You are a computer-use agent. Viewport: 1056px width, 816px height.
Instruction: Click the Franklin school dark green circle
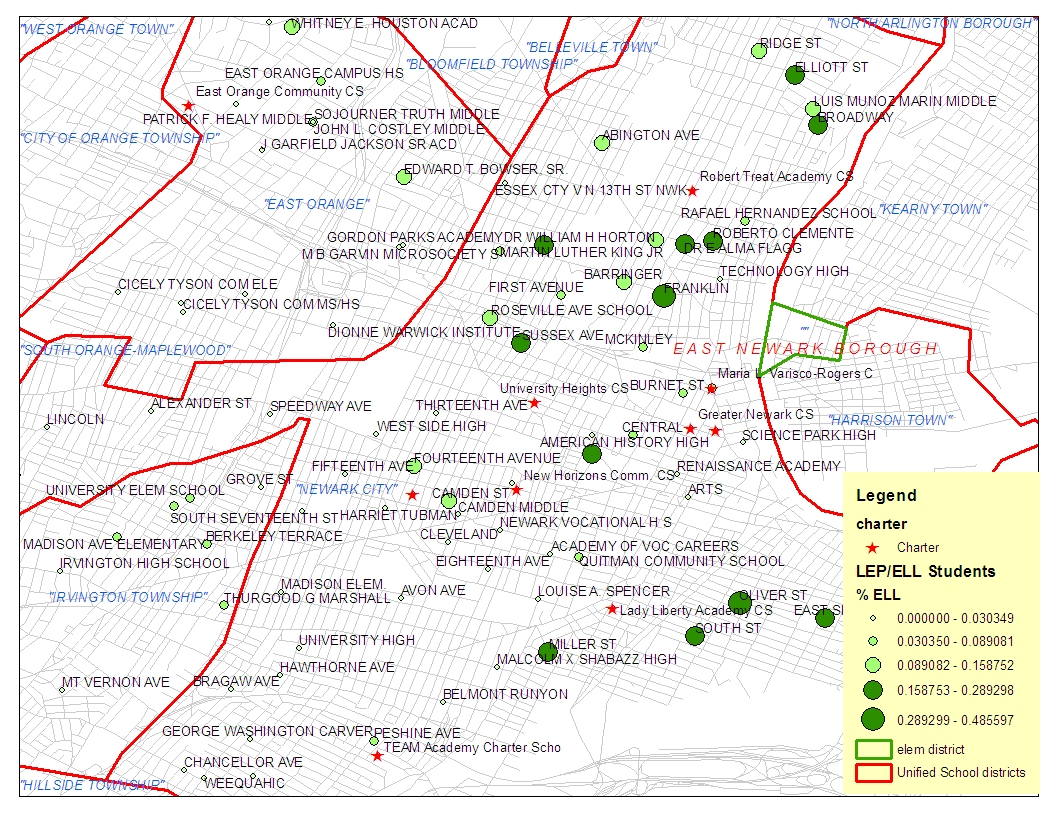pyautogui.click(x=664, y=296)
